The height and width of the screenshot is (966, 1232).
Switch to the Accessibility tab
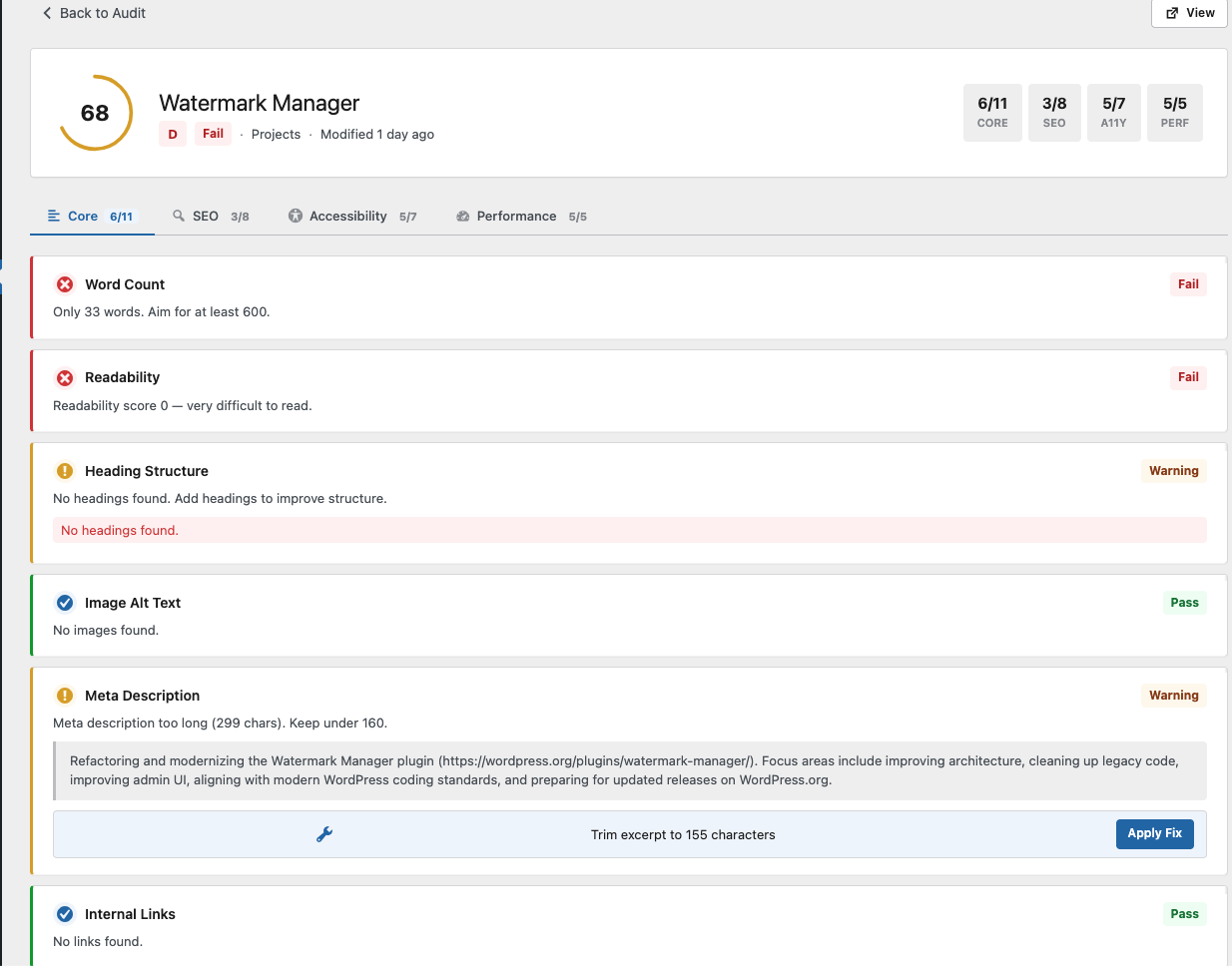[352, 216]
